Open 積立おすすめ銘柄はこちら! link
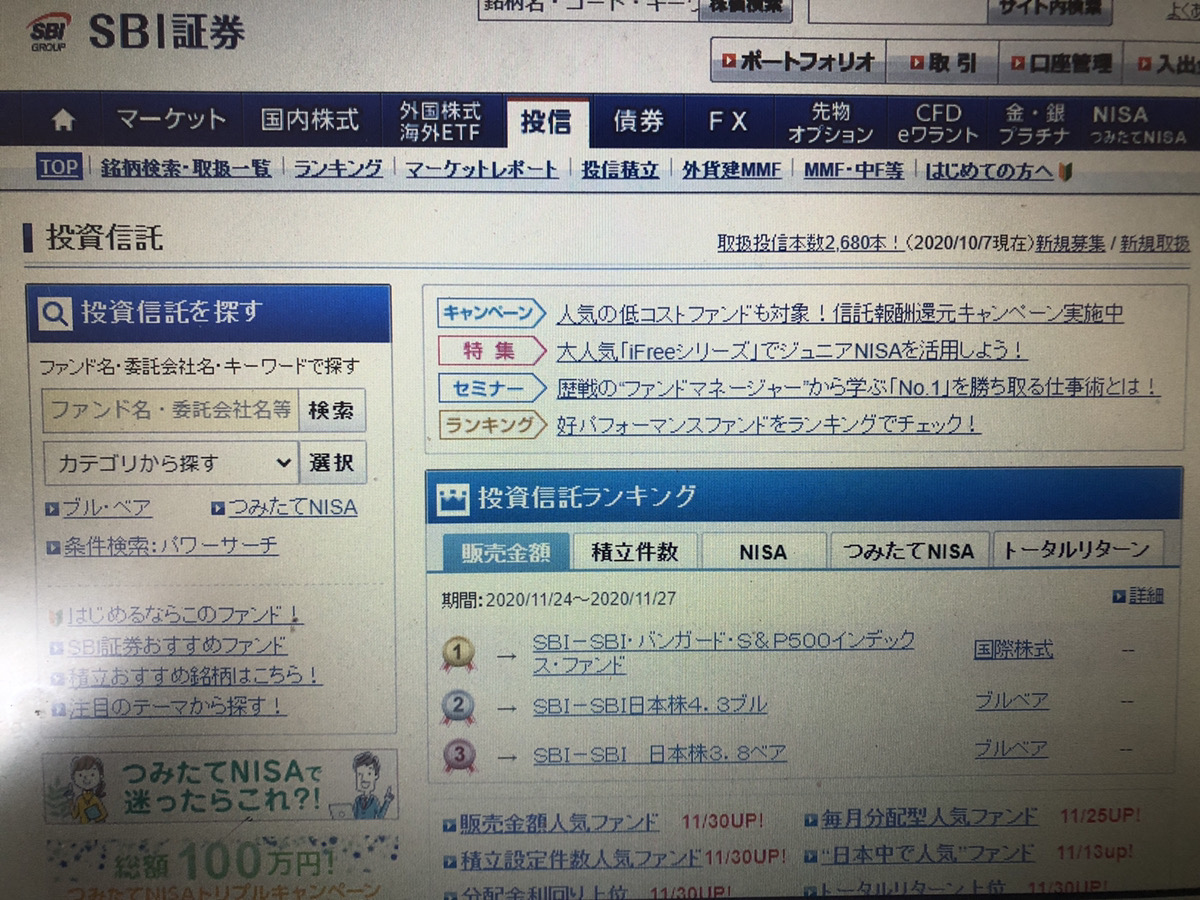Image resolution: width=1200 pixels, height=900 pixels. [195, 677]
